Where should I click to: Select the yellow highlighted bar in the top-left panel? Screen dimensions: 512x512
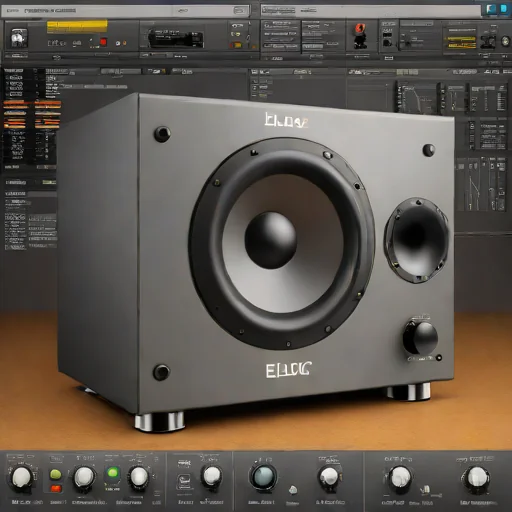[77, 26]
